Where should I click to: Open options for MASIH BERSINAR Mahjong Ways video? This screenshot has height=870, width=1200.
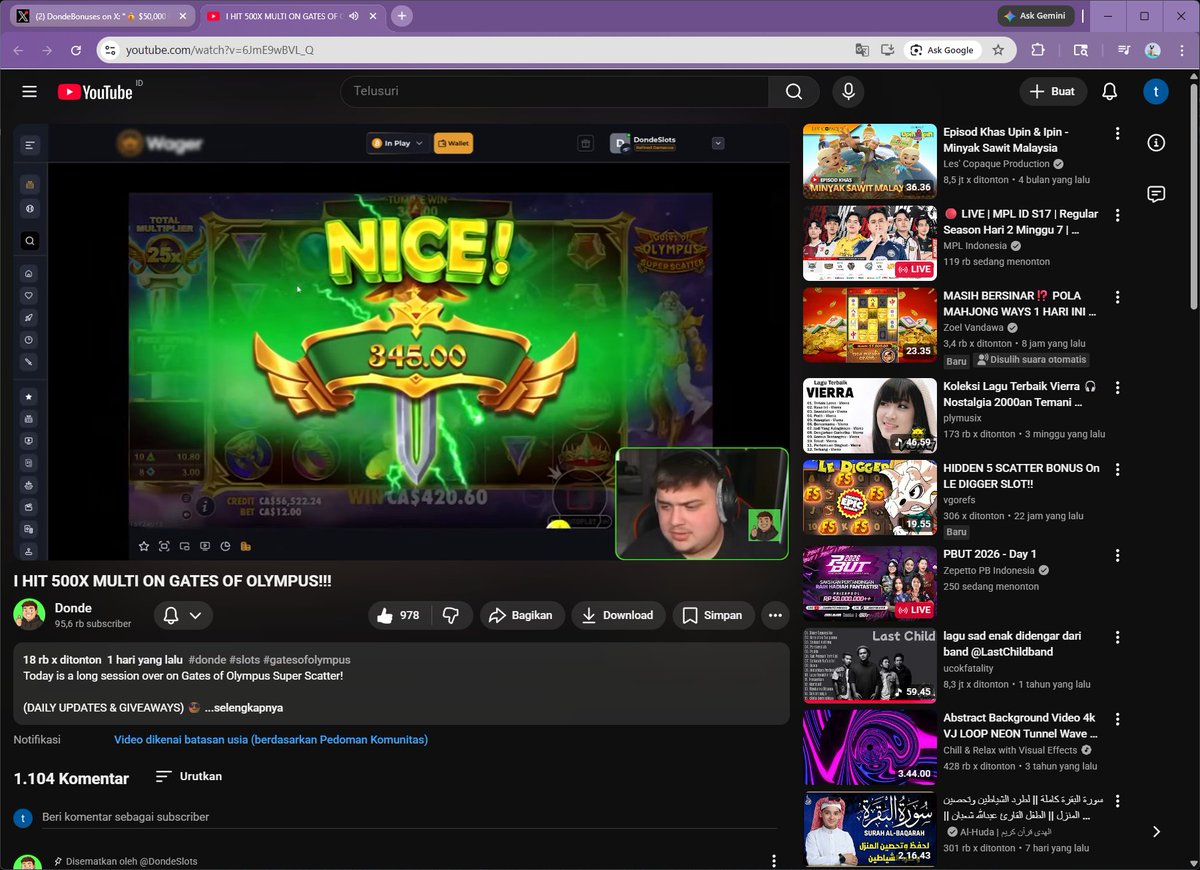coord(1118,297)
